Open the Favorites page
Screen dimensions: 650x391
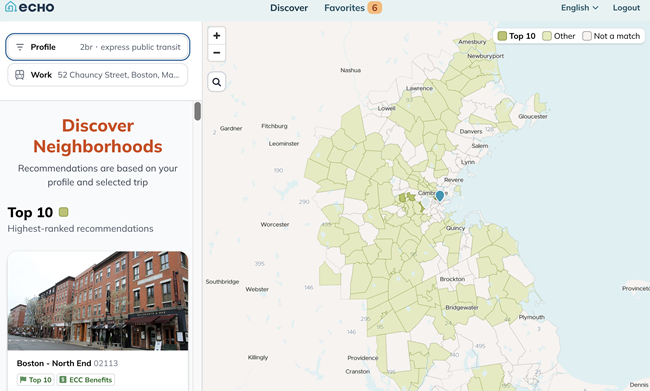click(x=344, y=8)
